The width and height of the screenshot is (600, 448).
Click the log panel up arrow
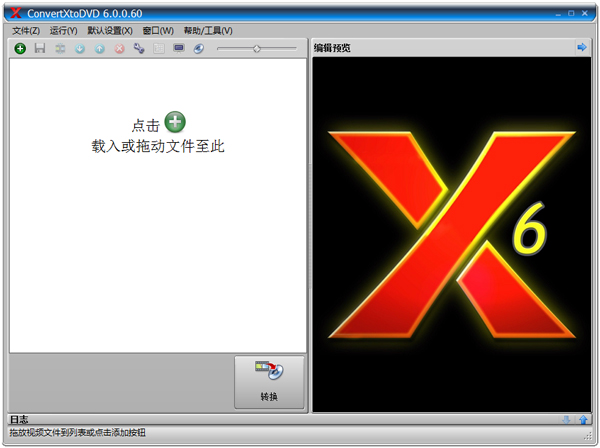pos(583,420)
